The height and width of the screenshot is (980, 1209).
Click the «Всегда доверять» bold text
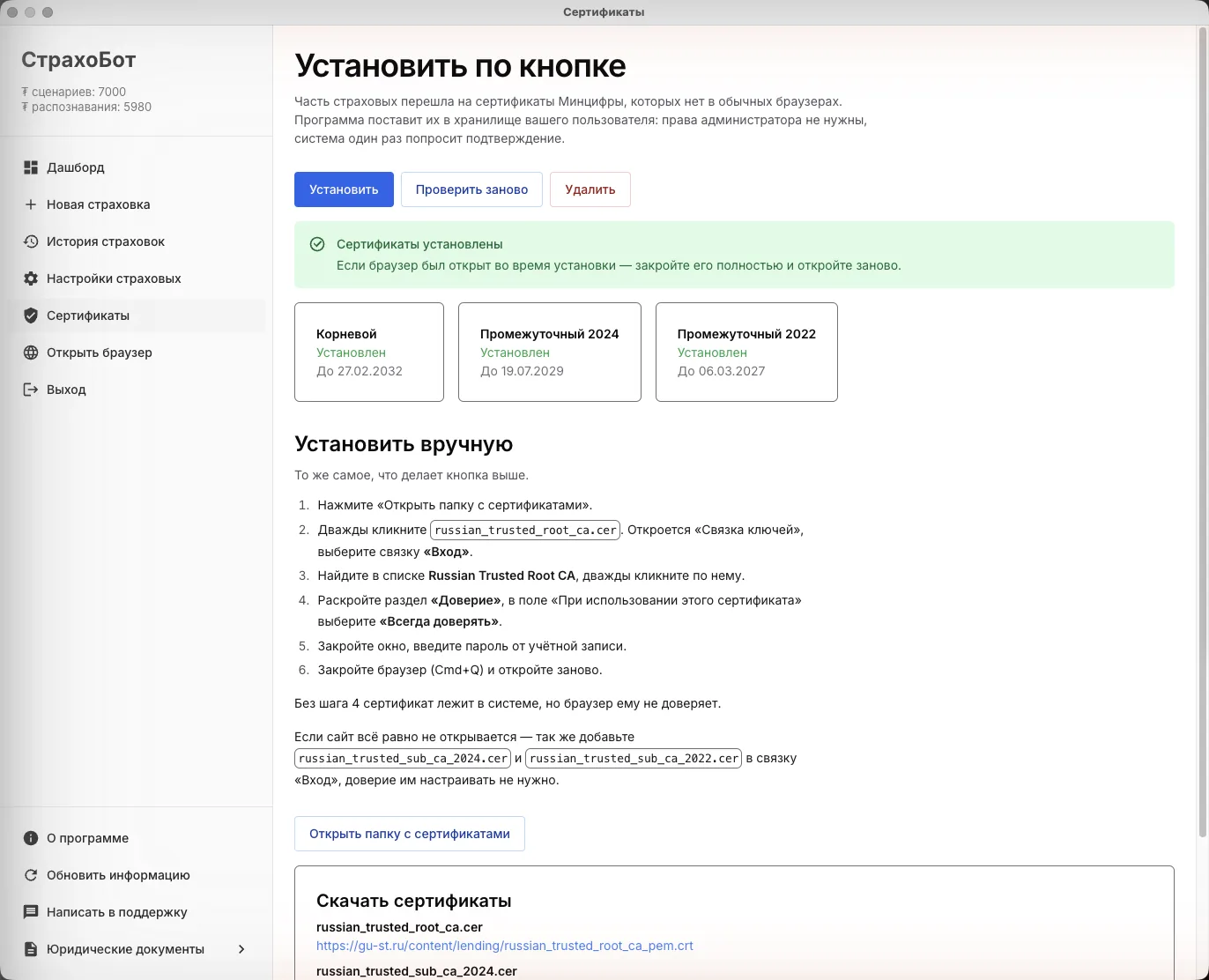pyautogui.click(x=439, y=621)
